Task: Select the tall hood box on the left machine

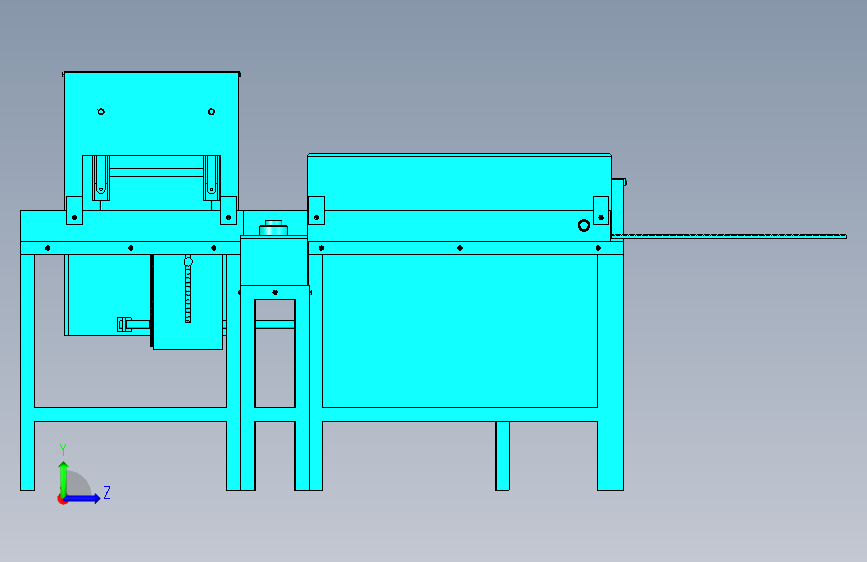Action: pos(152,141)
